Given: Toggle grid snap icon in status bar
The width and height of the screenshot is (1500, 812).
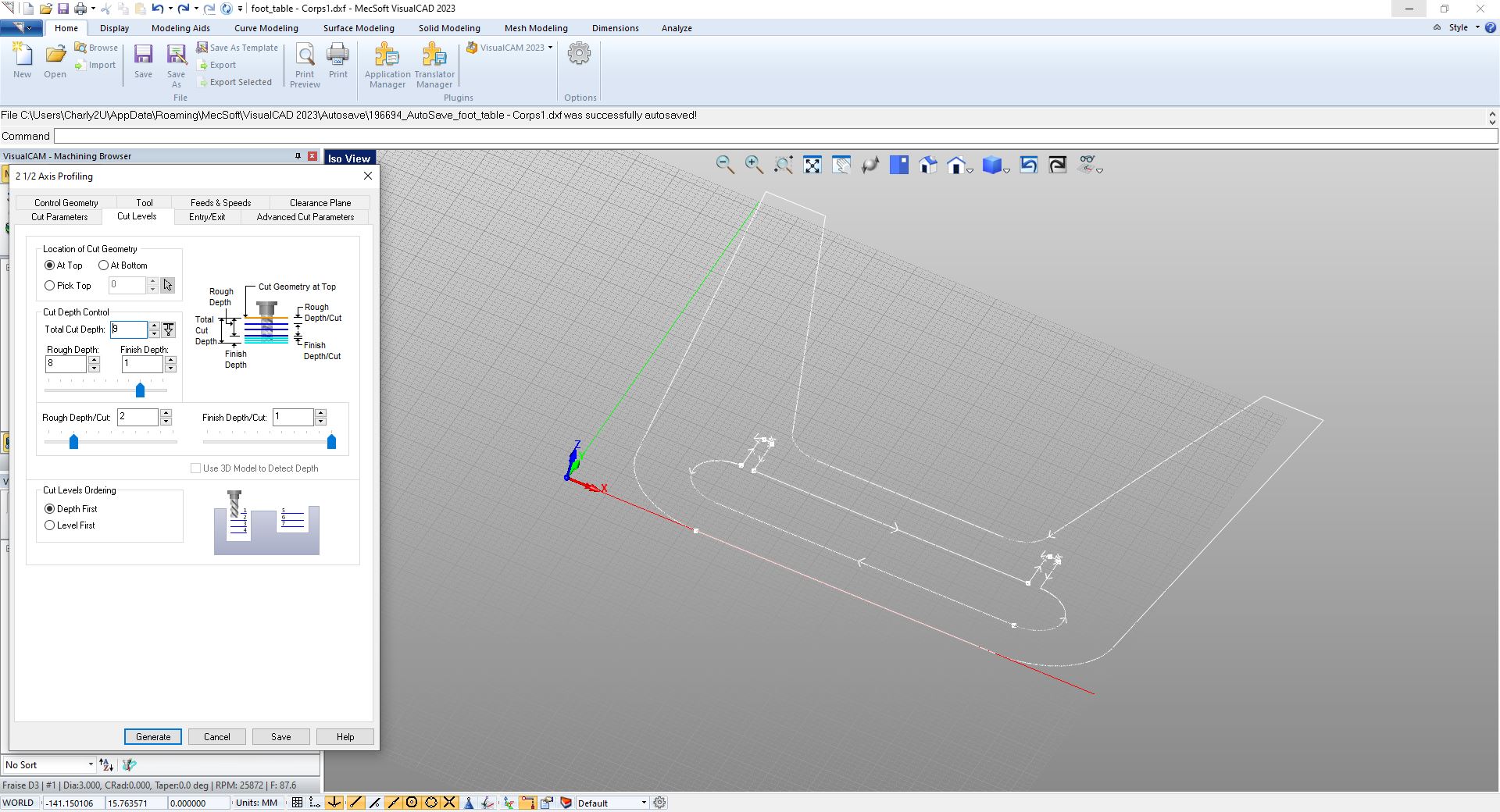Looking at the screenshot, I should coord(297,803).
